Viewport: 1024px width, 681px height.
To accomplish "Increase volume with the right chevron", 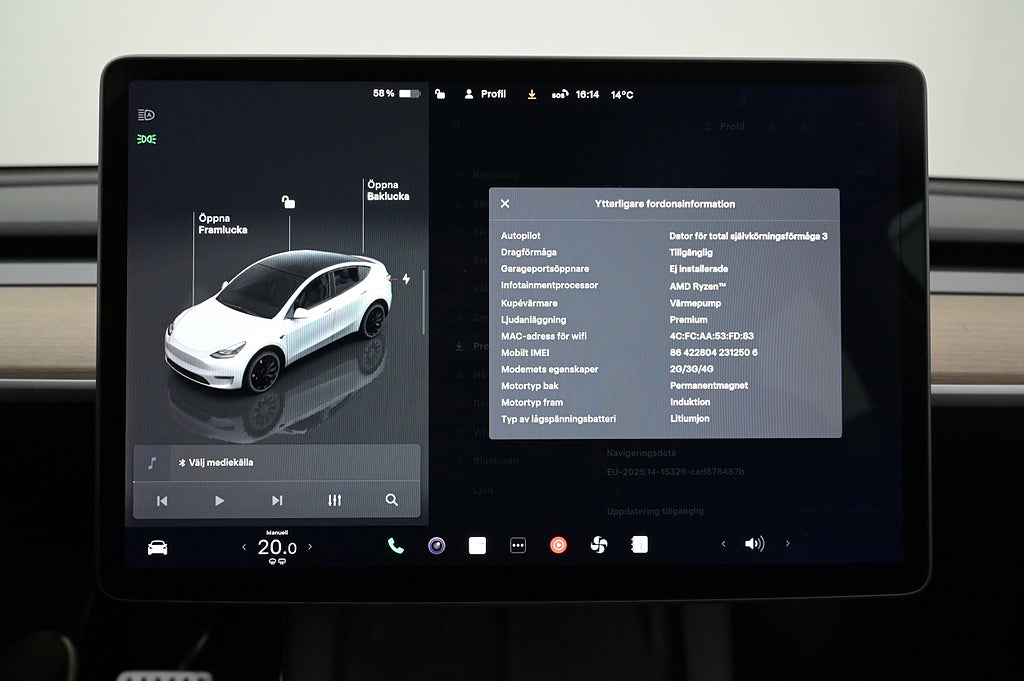I will click(787, 544).
